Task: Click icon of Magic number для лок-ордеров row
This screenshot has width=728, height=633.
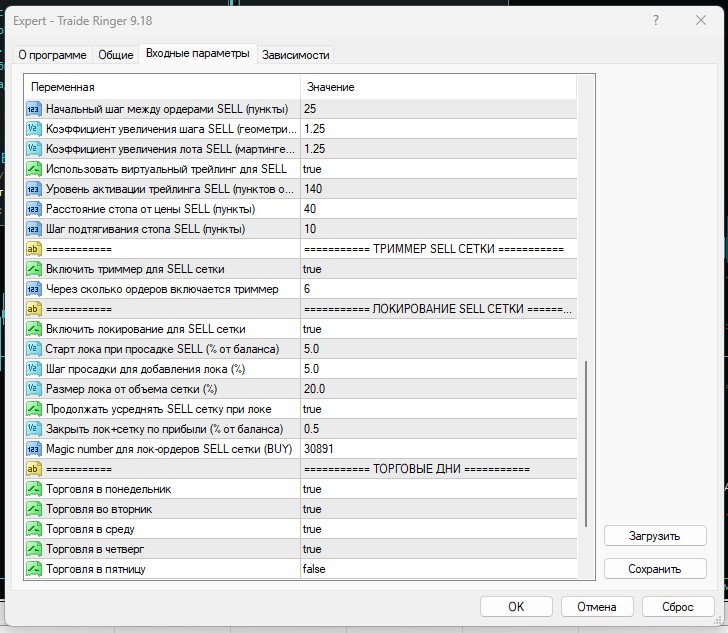Action: (x=34, y=449)
